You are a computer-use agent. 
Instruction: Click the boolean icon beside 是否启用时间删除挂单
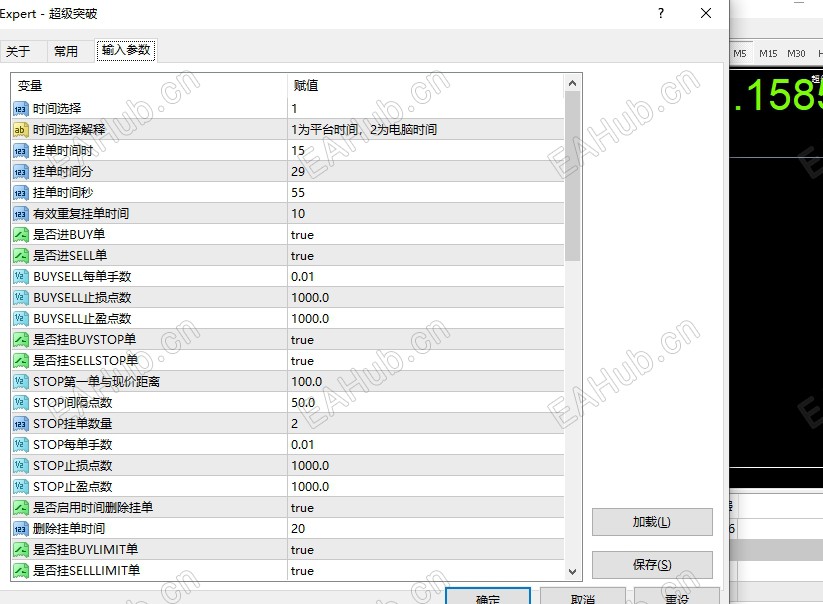[20, 507]
